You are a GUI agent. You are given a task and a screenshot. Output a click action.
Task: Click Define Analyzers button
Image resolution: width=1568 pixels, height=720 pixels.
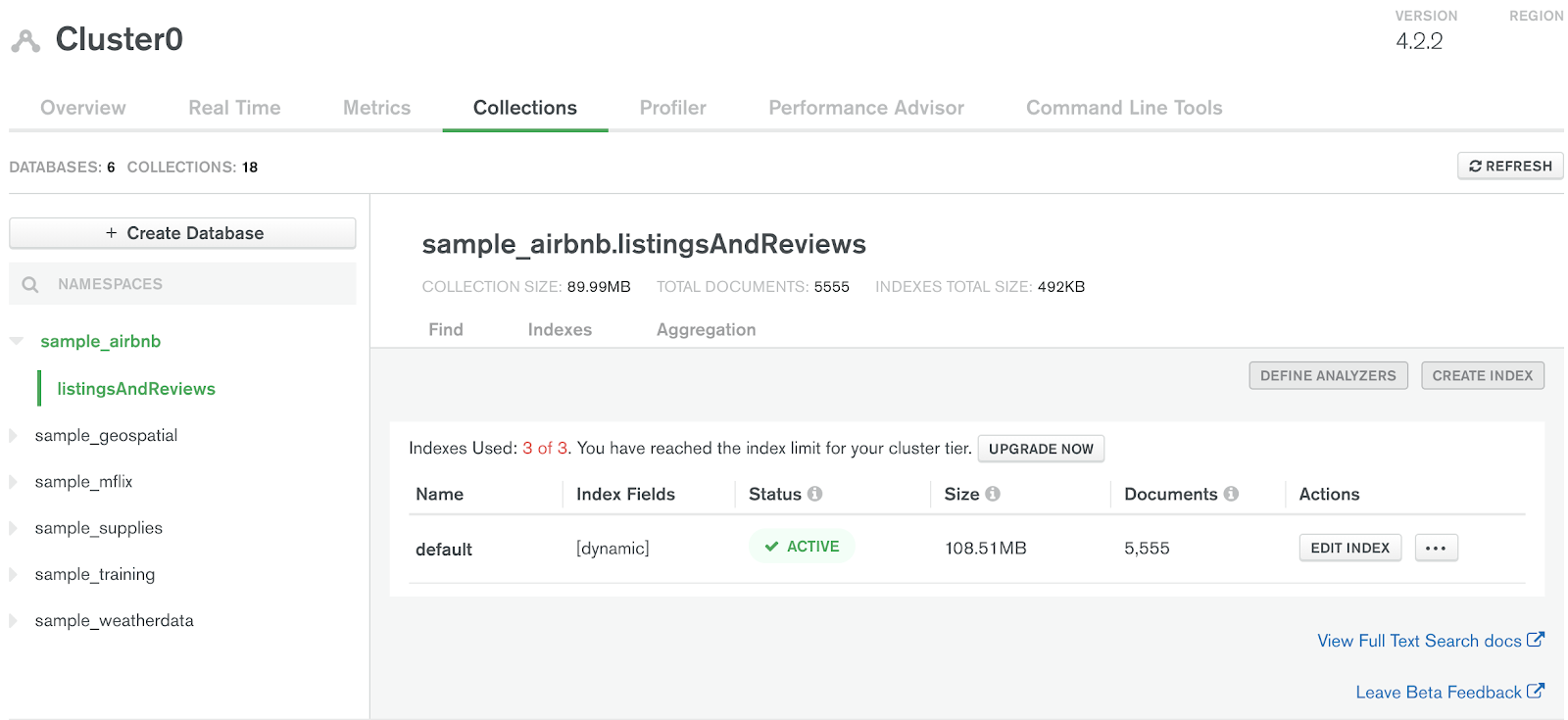point(1328,375)
